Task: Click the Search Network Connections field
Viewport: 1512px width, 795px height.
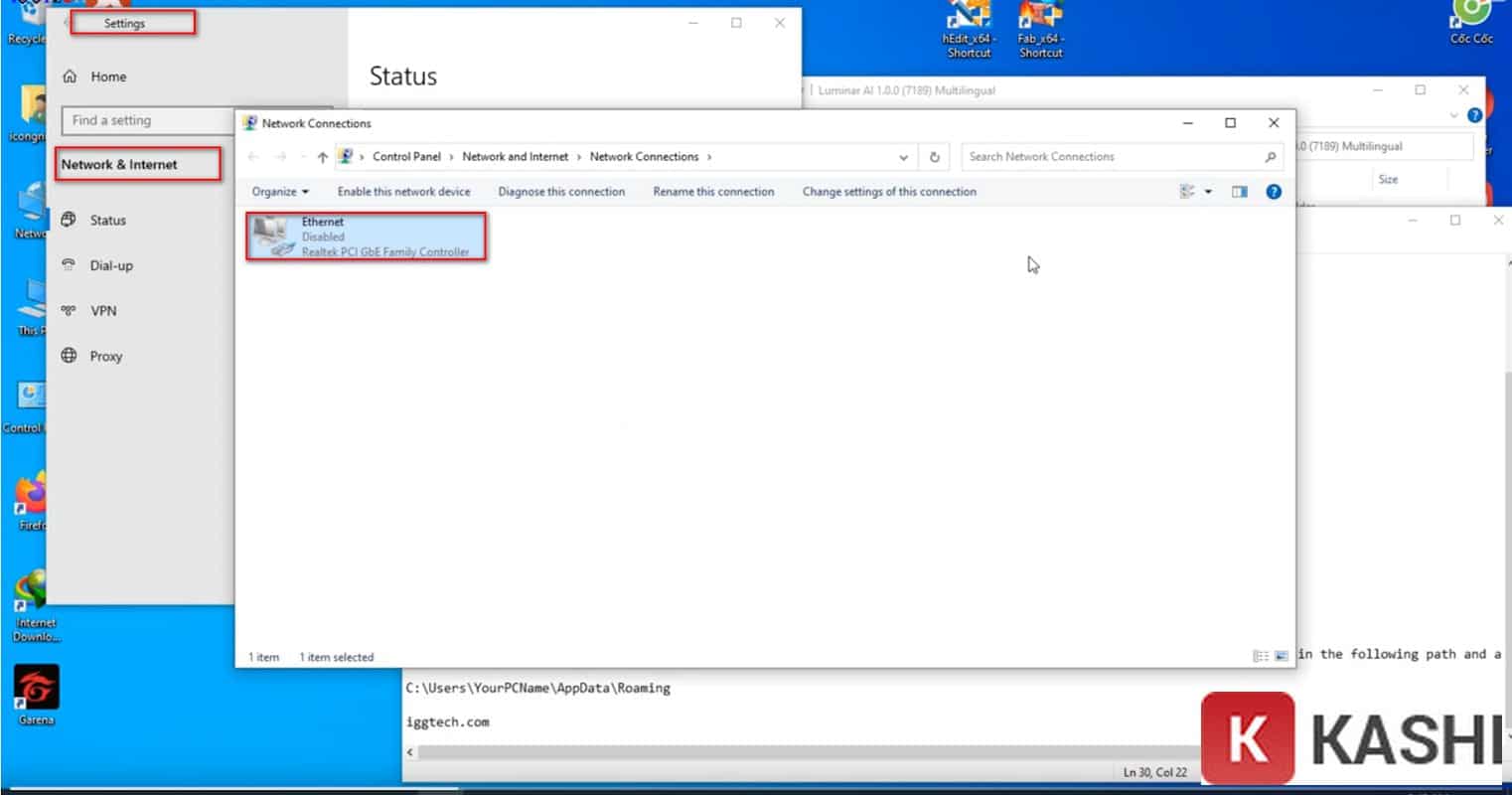Action: pos(1113,157)
